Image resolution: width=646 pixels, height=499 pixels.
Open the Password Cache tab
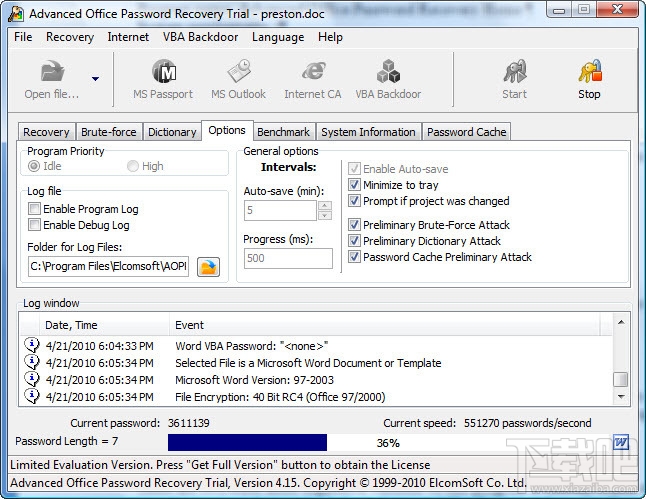tap(467, 132)
